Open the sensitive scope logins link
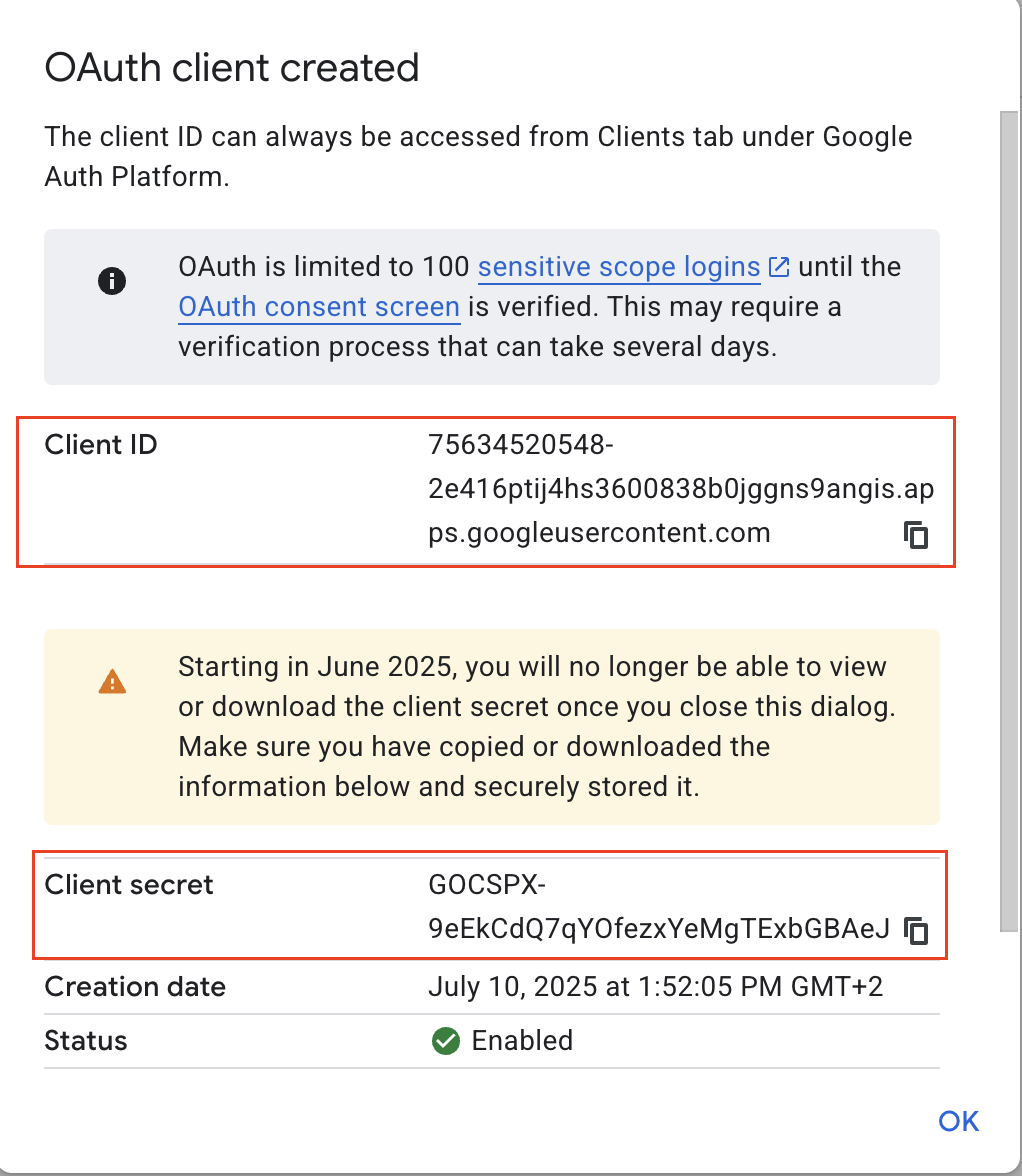This screenshot has width=1022, height=1176. click(x=619, y=268)
